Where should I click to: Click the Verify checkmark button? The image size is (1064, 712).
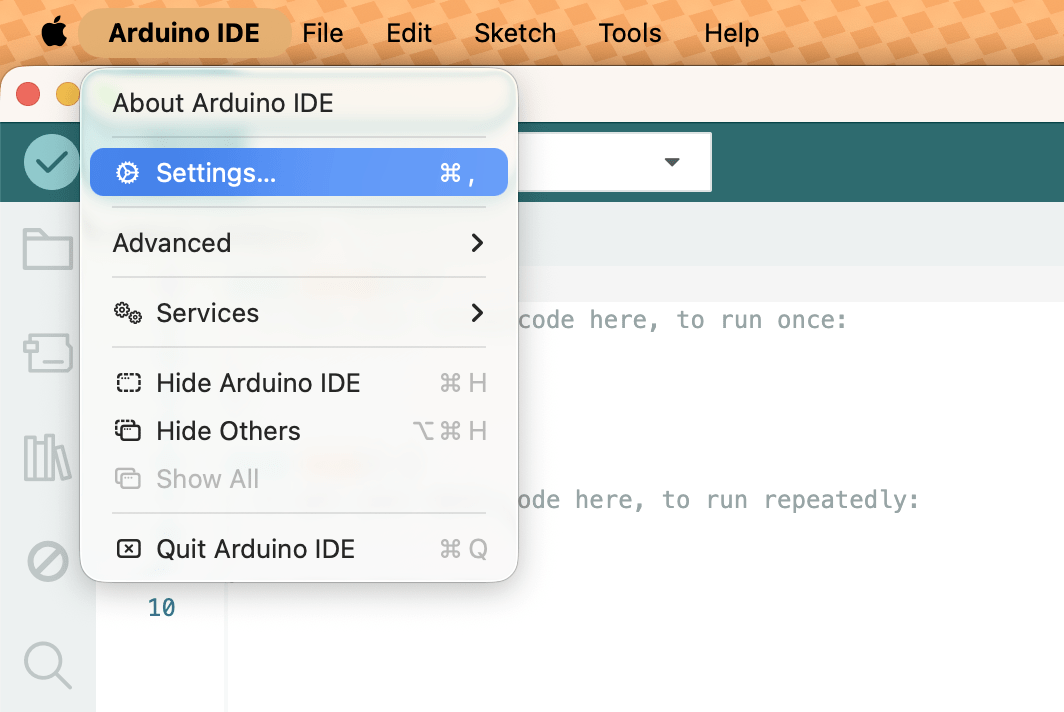[x=52, y=162]
